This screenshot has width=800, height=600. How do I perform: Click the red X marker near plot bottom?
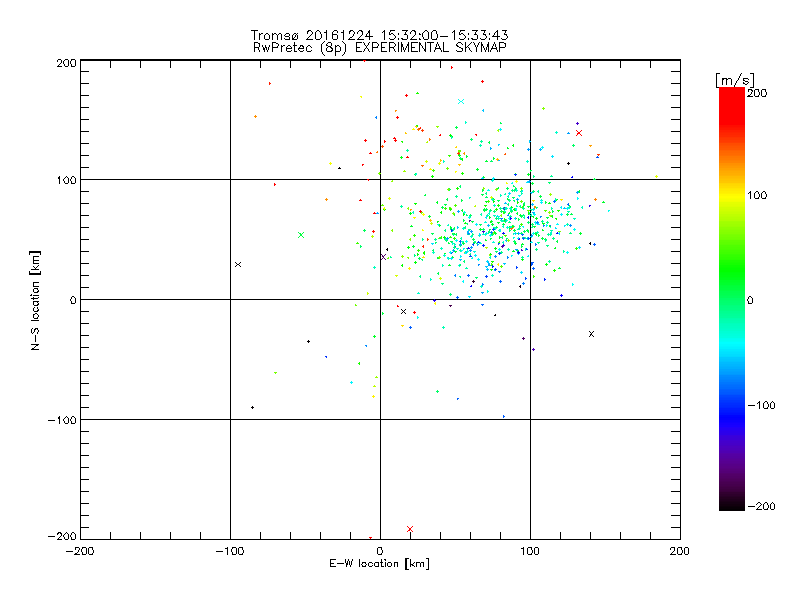410,529
